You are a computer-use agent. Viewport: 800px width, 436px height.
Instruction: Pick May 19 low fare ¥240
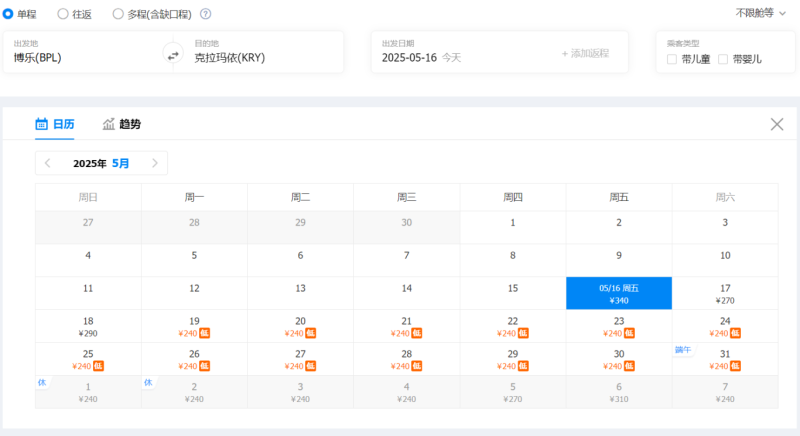coord(194,326)
